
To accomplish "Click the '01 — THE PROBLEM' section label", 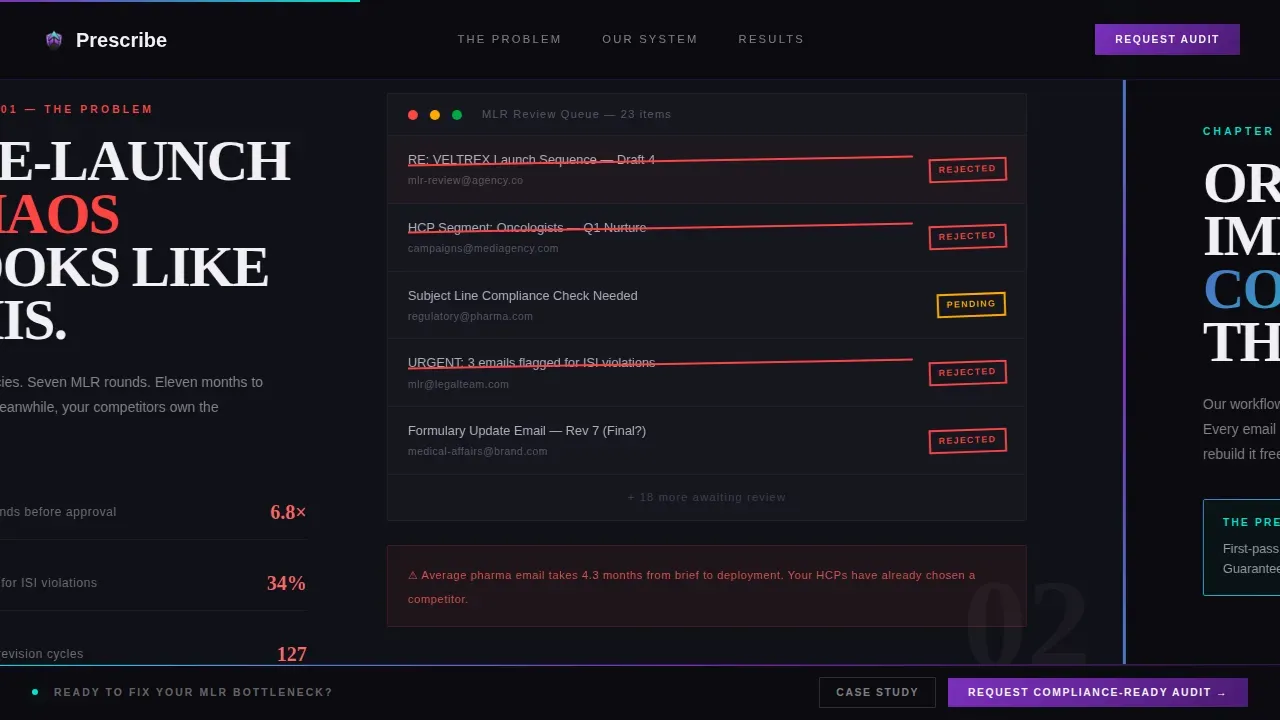I will point(77,109).
